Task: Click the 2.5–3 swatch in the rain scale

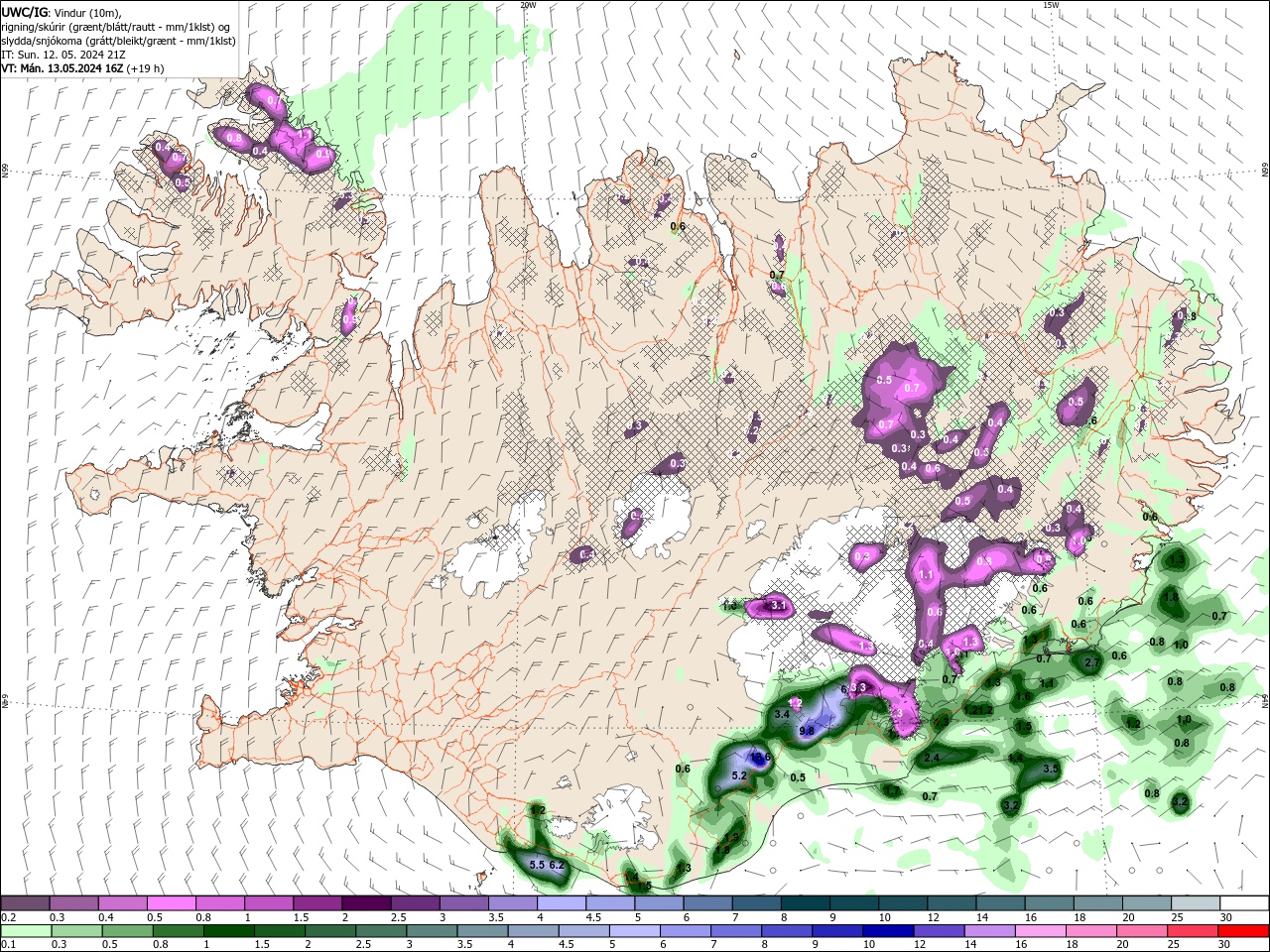Action: pyautogui.click(x=379, y=931)
